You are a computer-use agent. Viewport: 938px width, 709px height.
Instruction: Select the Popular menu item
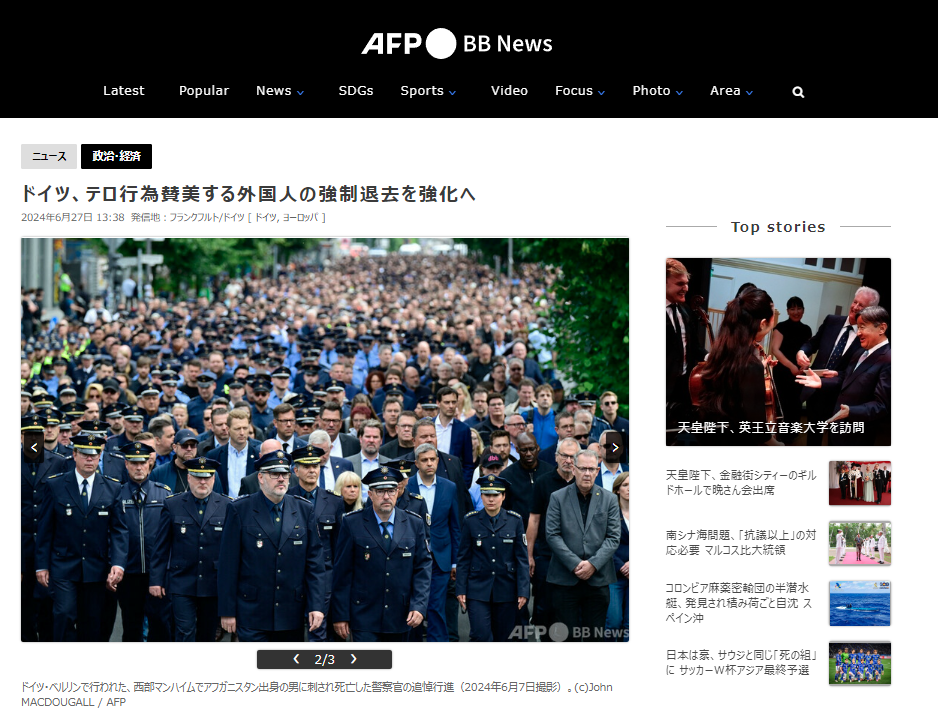[203, 91]
